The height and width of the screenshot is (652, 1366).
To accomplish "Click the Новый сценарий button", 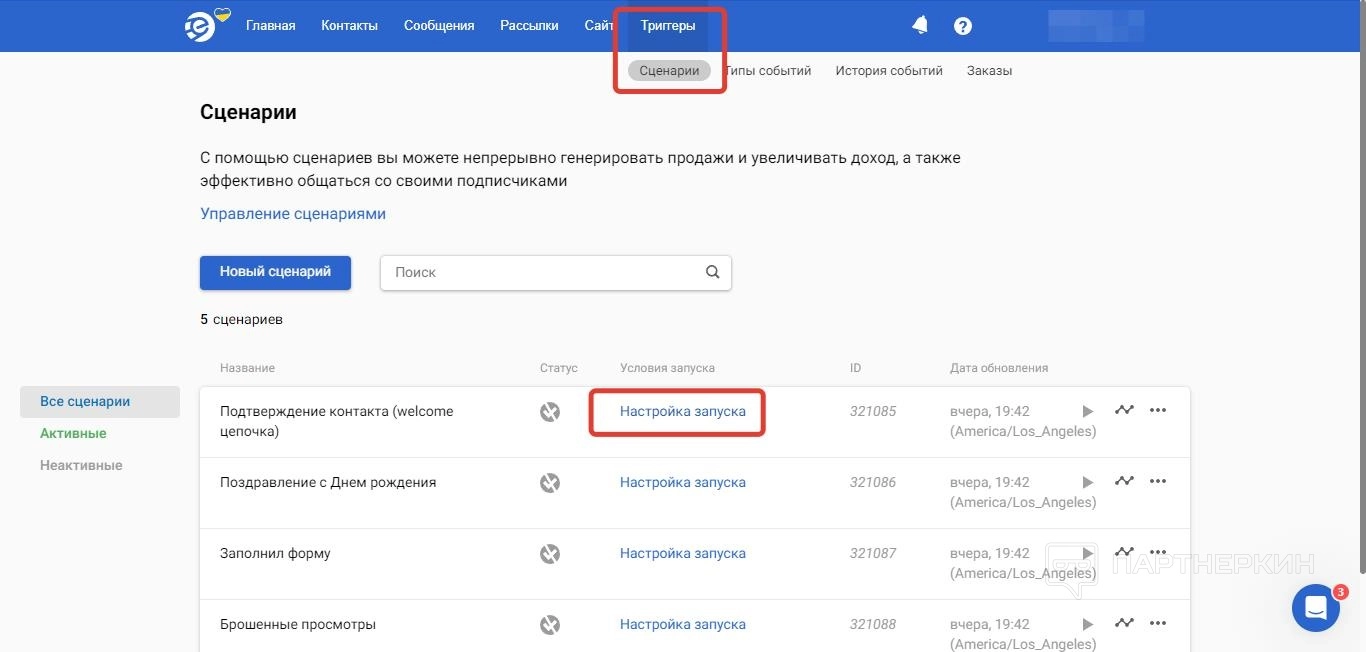I will pos(275,272).
